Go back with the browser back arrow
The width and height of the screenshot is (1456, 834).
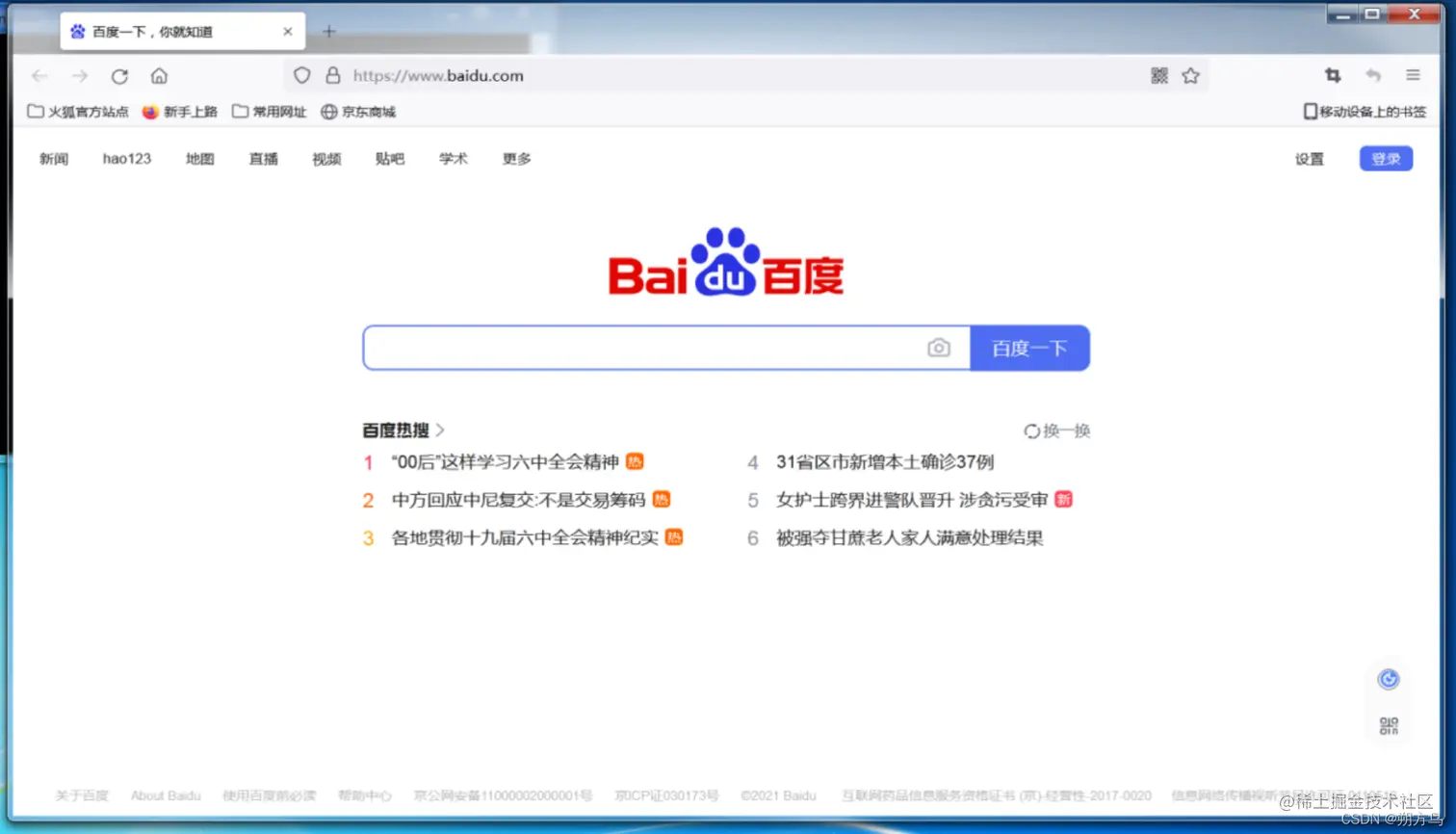pyautogui.click(x=39, y=76)
